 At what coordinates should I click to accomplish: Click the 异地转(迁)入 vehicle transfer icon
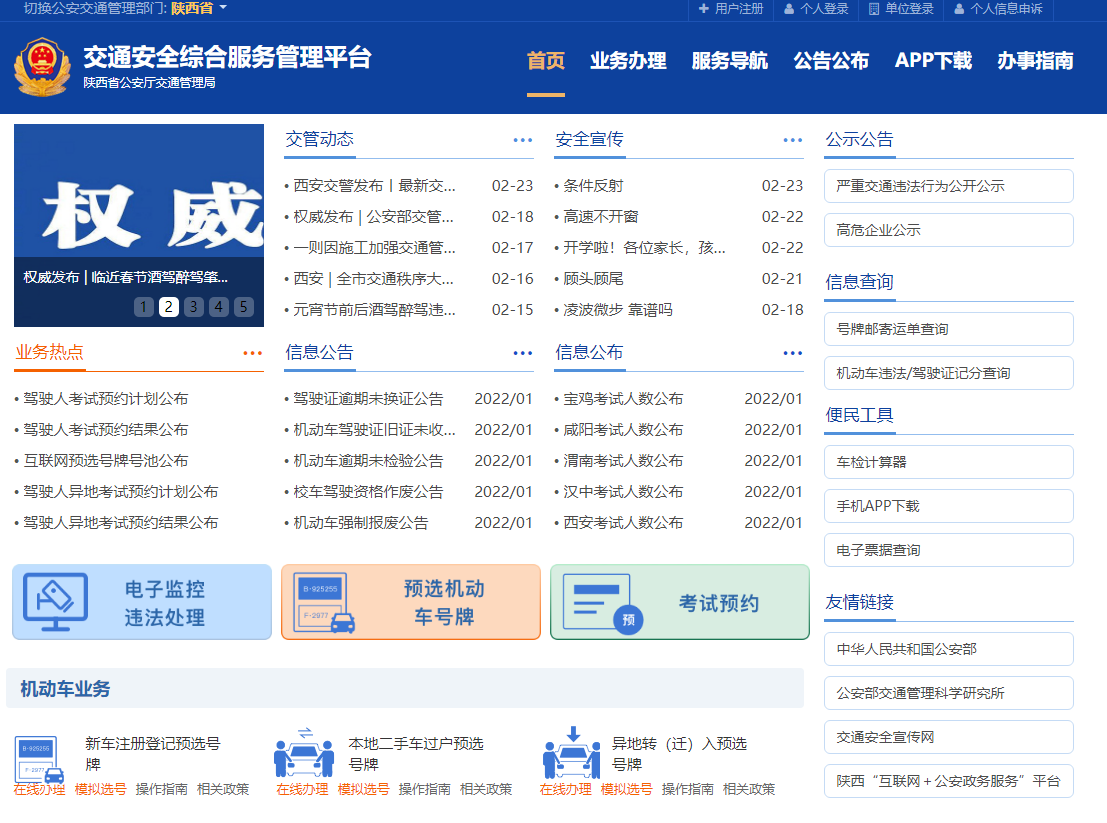tap(571, 754)
